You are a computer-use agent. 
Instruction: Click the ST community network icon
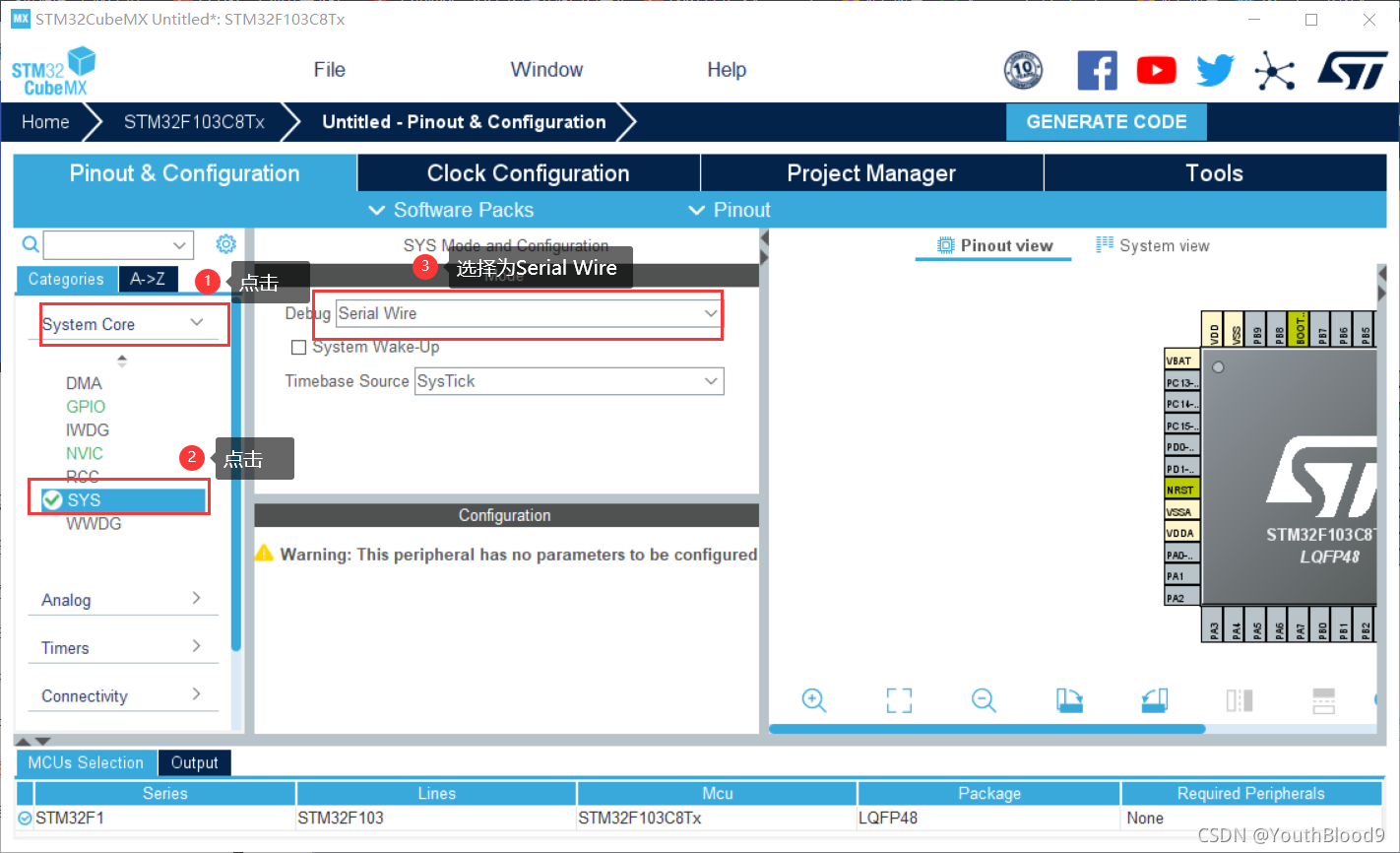tap(1274, 70)
